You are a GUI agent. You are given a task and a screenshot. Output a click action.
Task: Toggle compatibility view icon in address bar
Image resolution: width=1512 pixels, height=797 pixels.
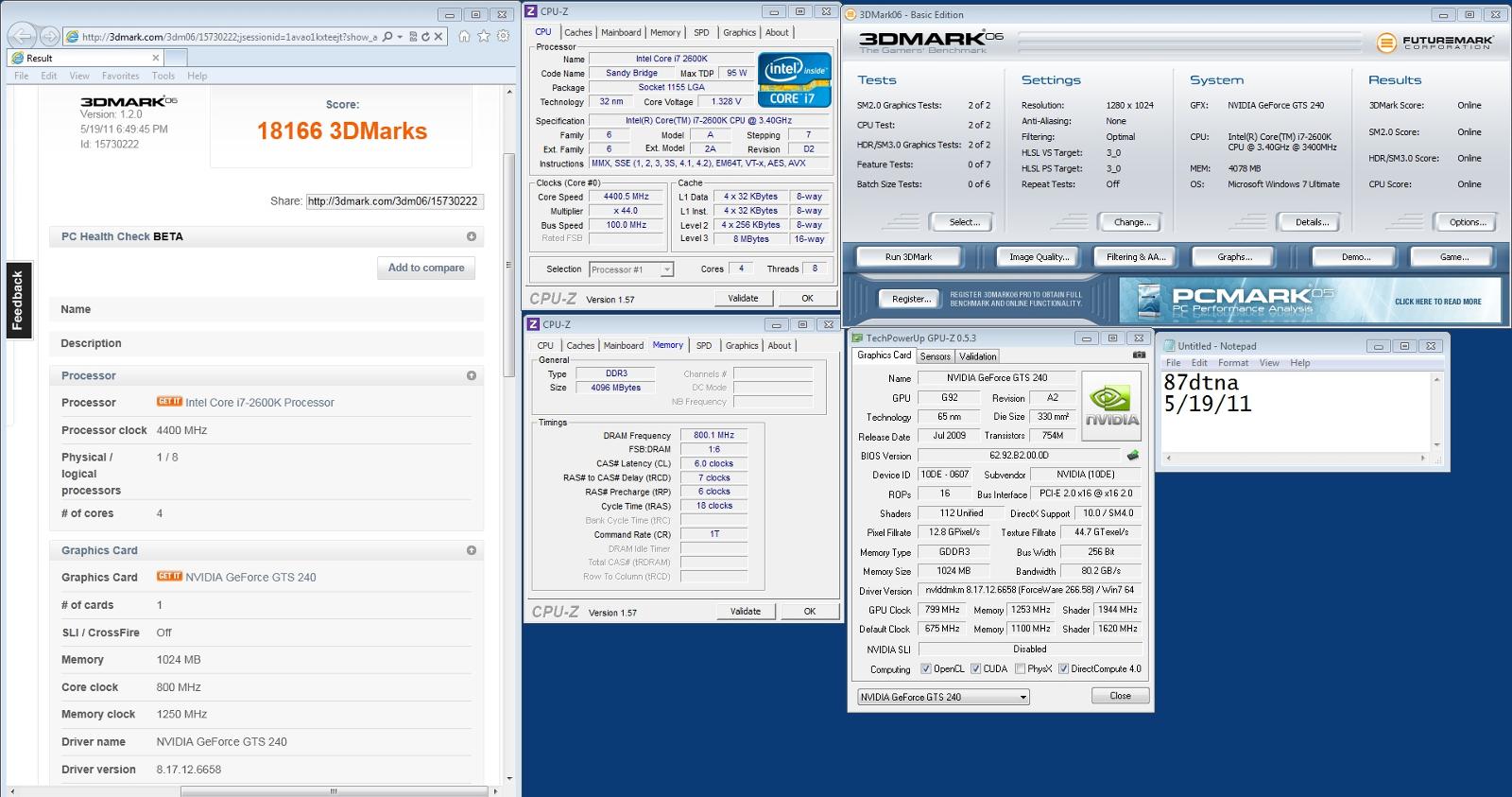point(414,36)
